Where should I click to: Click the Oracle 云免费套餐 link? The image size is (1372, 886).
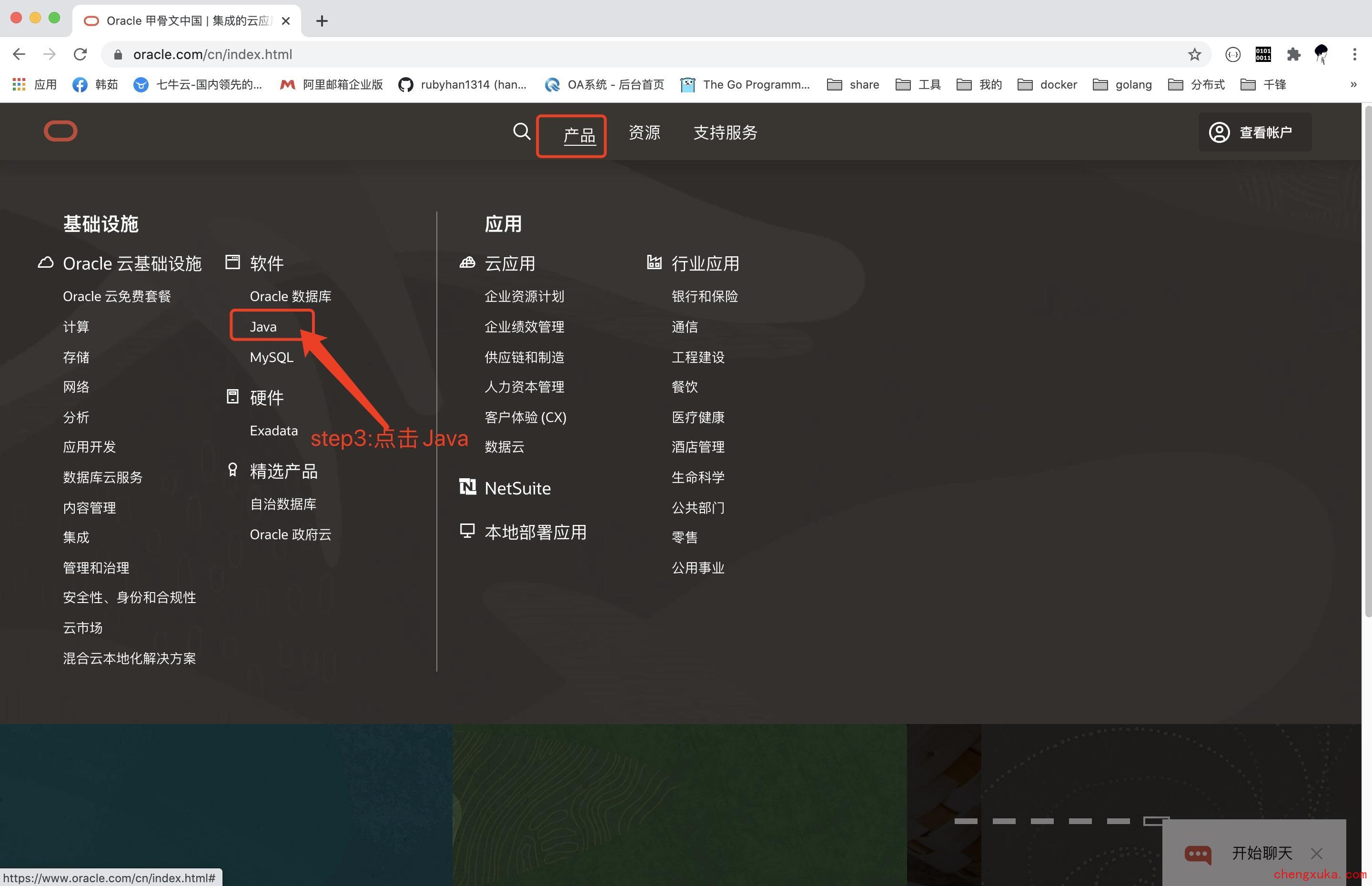coord(117,296)
